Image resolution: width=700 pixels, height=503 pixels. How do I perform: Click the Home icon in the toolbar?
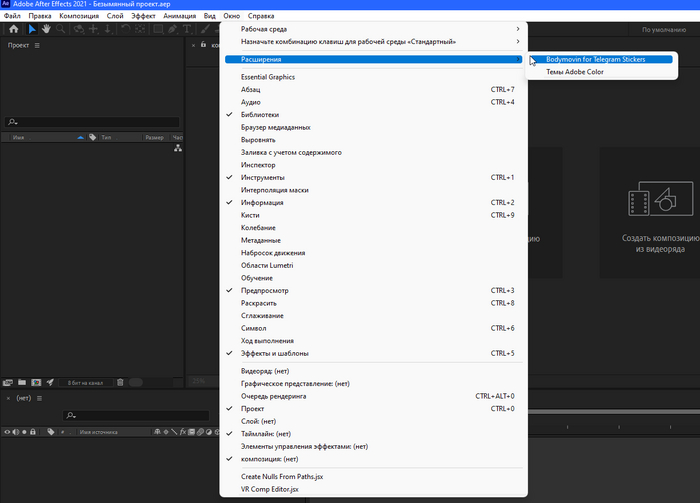coord(12,30)
